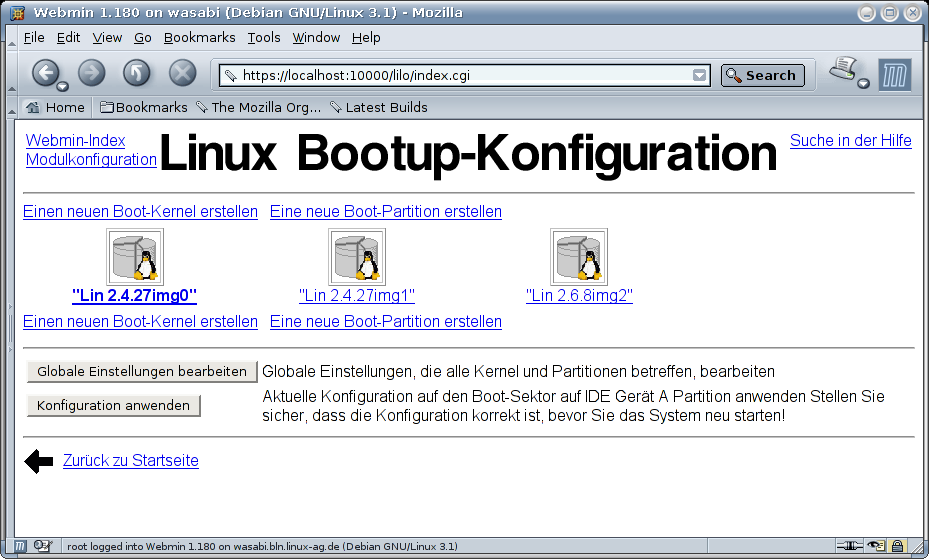Collapse the personal toolbar grippy
Image resolution: width=929 pixels, height=559 pixels.
11,107
